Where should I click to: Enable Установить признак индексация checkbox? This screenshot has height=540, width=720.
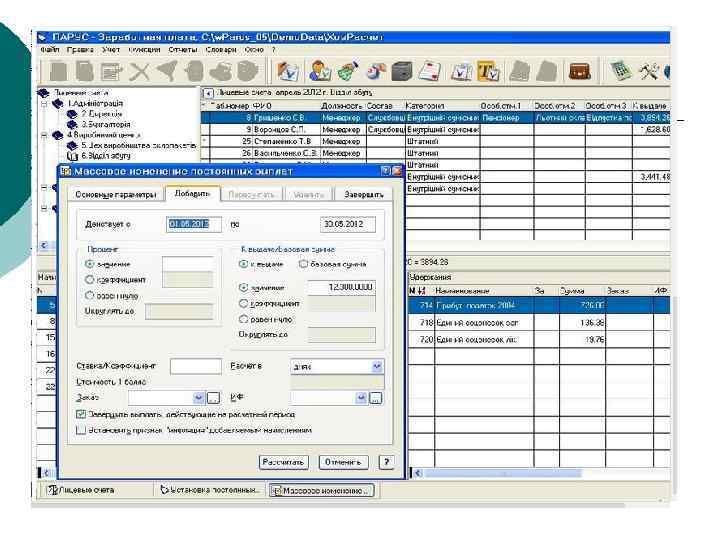[81, 430]
